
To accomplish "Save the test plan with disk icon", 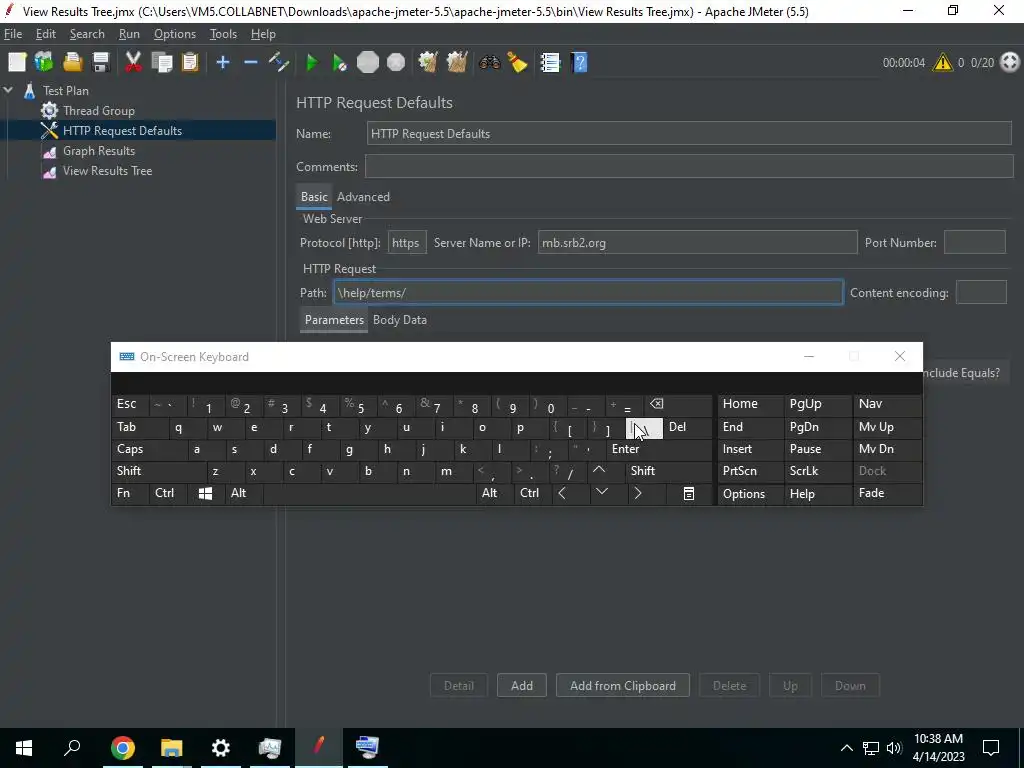I will [x=101, y=63].
